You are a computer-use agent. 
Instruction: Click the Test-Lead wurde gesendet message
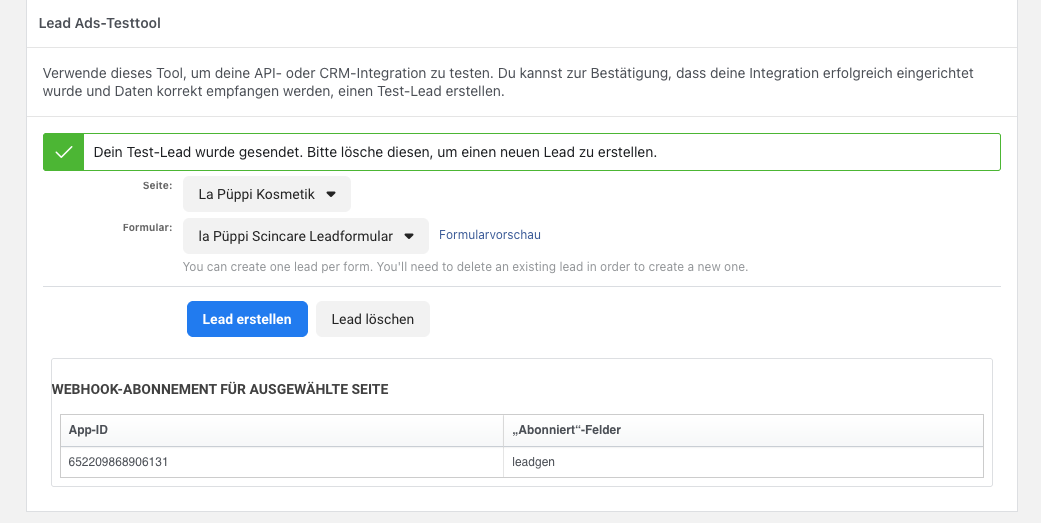pos(375,152)
